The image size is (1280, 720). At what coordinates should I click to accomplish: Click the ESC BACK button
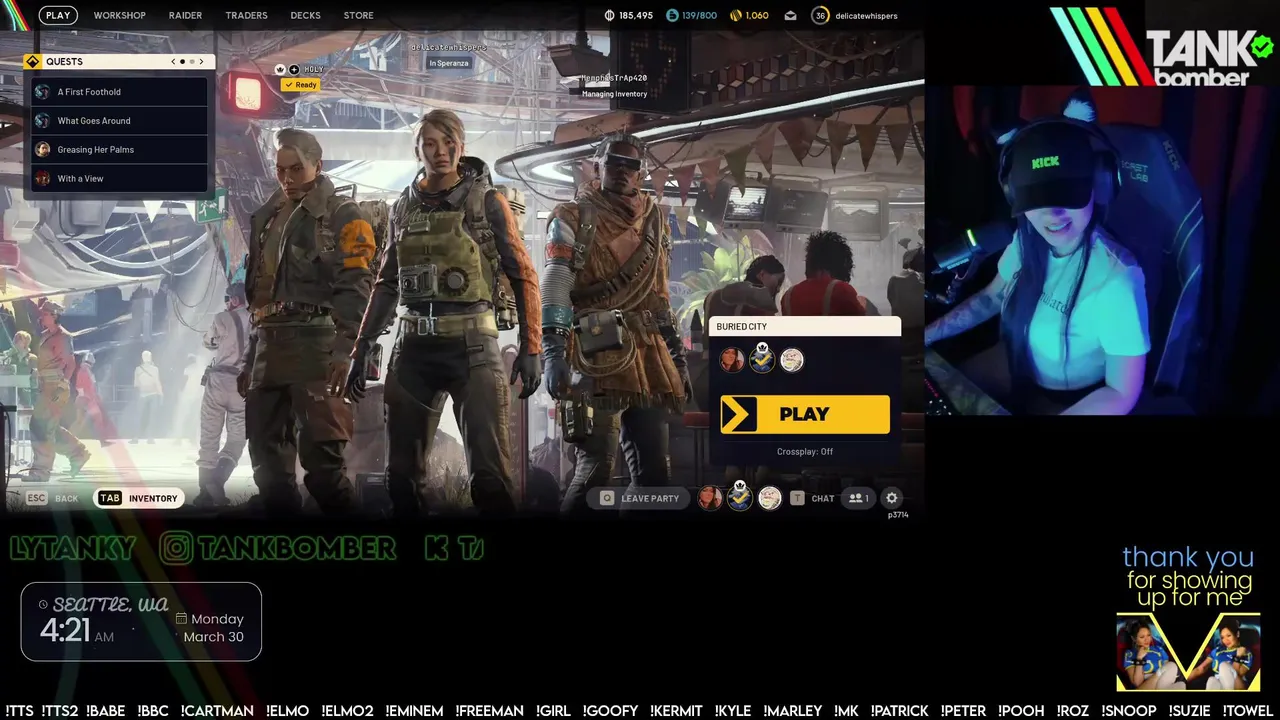click(x=52, y=498)
